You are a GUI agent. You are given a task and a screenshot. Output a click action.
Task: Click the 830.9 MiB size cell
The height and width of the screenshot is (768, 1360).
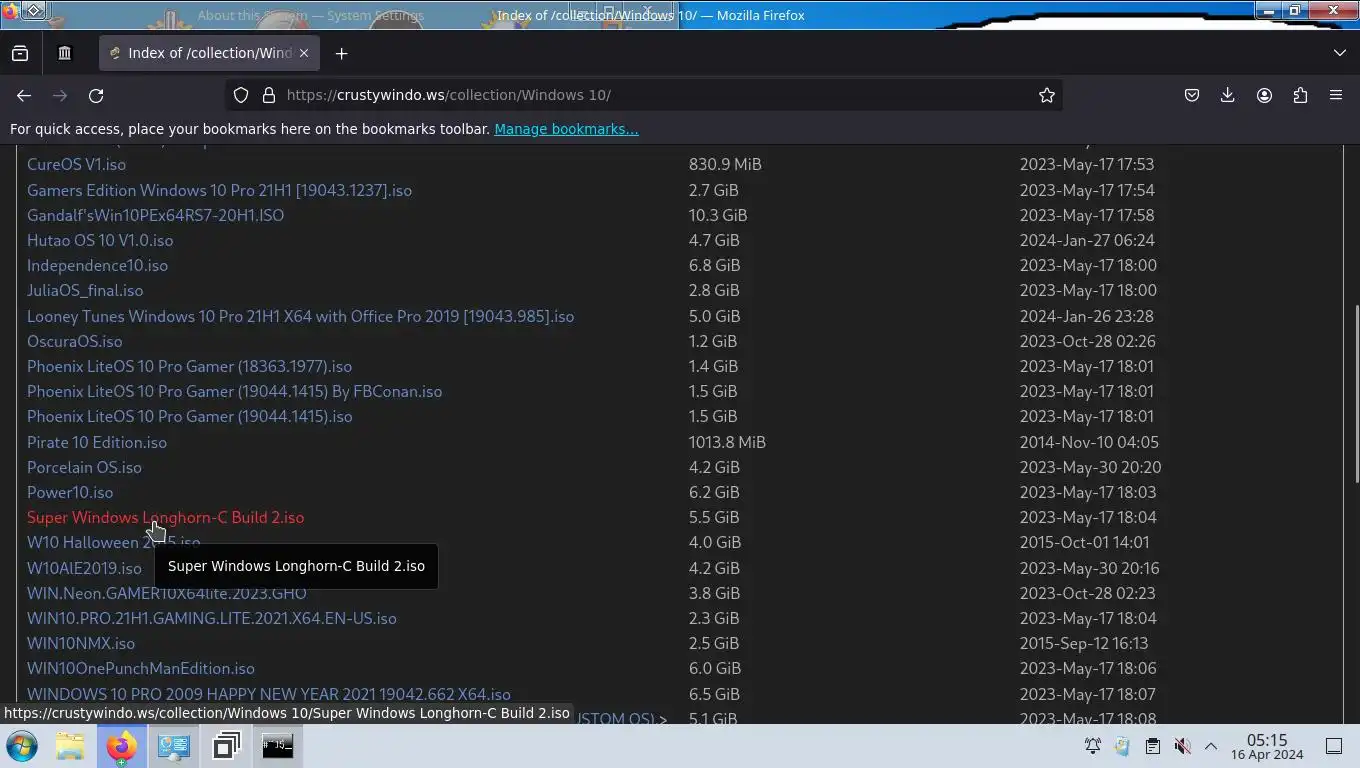point(725,164)
